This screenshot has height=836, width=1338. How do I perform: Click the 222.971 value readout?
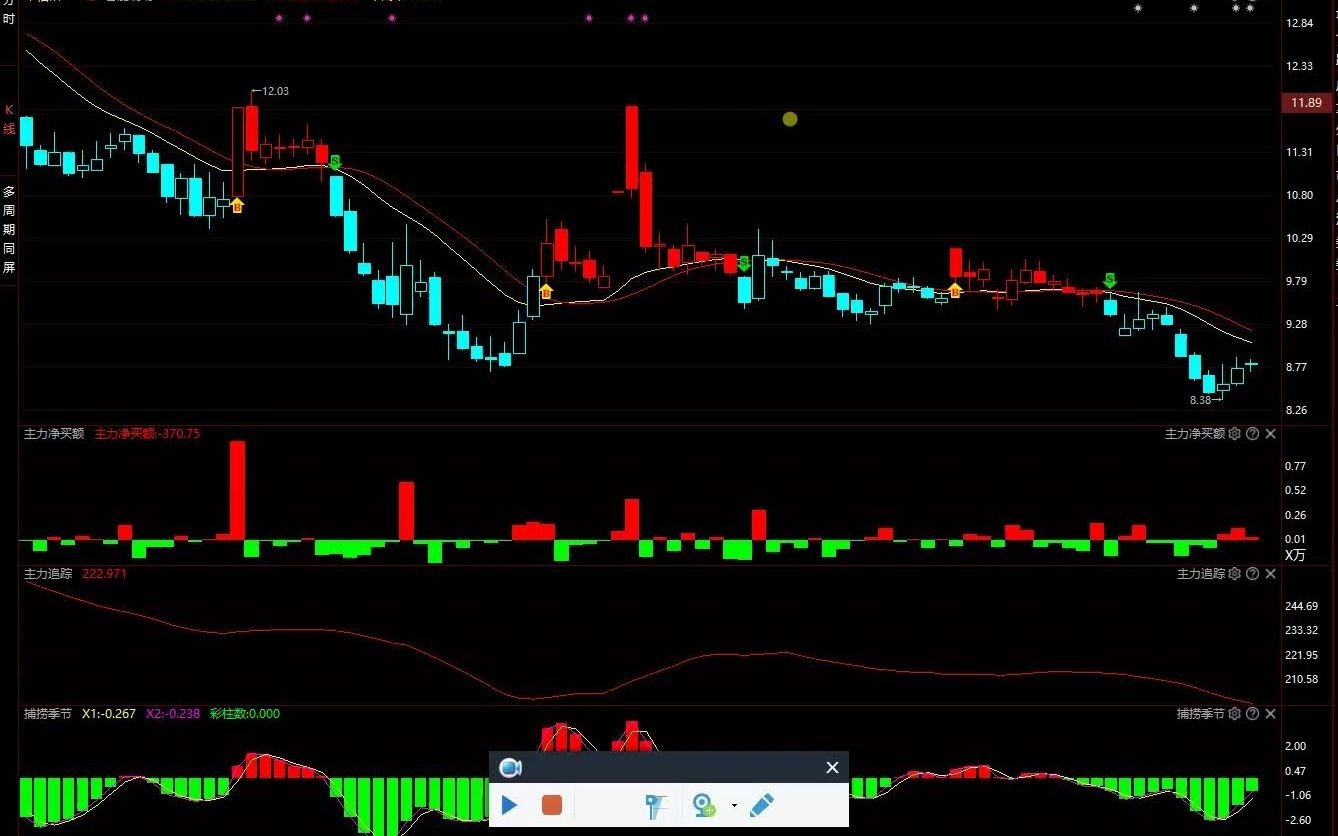click(105, 574)
